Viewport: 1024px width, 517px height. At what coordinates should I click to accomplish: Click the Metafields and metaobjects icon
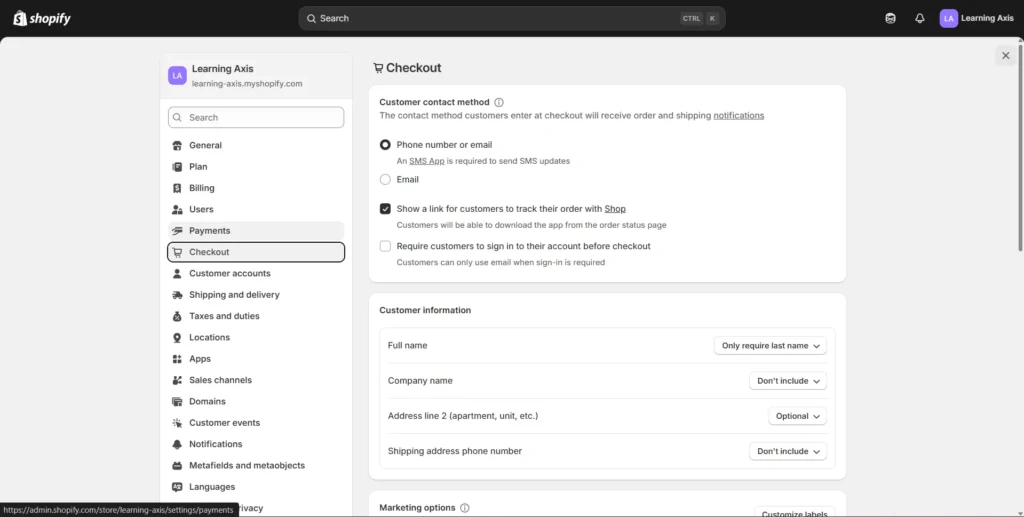[177, 465]
